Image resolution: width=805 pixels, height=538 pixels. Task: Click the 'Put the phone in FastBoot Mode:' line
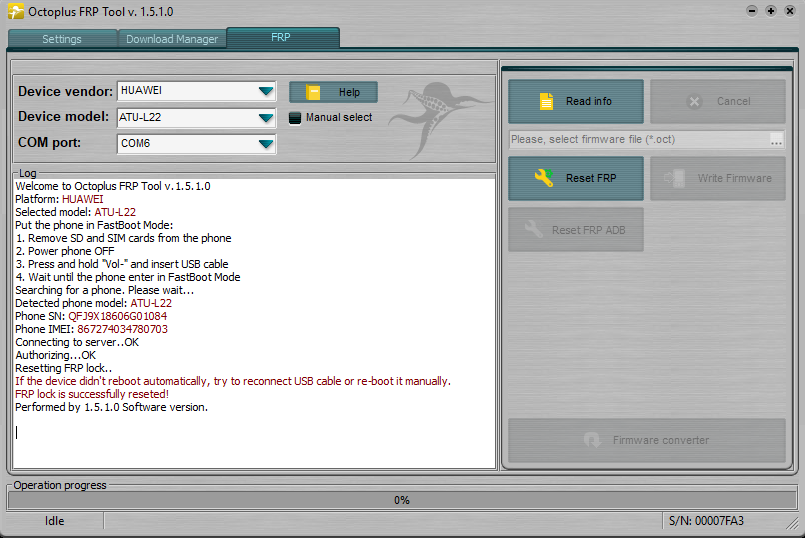click(94, 225)
